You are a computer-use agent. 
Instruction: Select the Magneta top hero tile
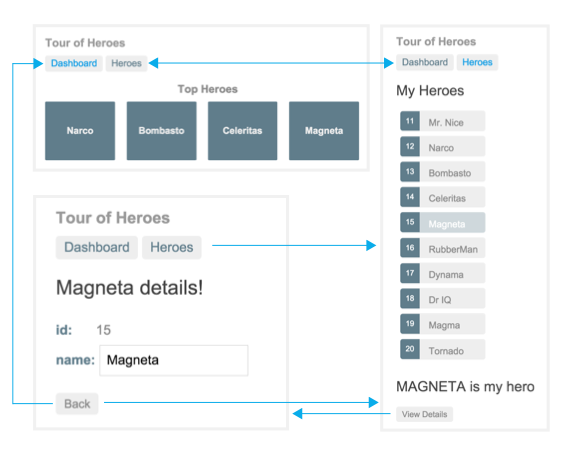point(324,131)
